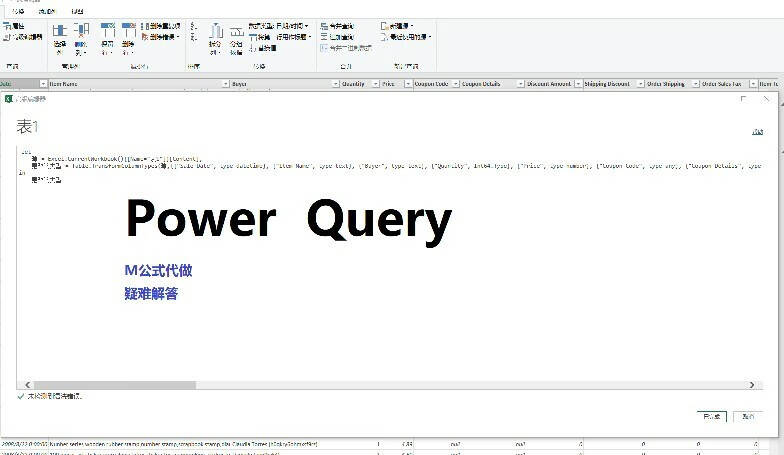Click the options link at dialog top right

point(758,132)
